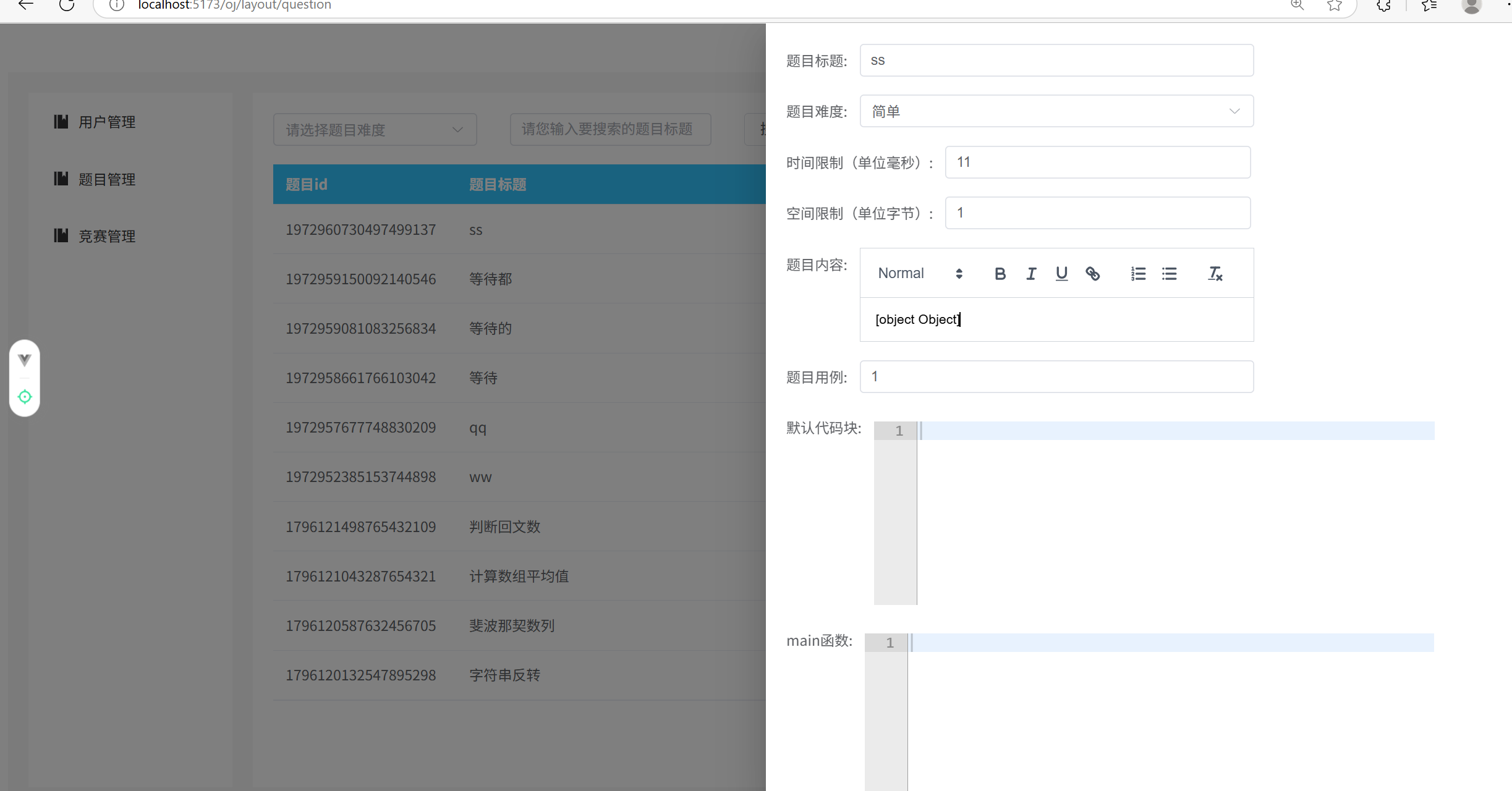Click inside the 默认代码块 code editor
1512x791 pixels.
(x=1174, y=513)
